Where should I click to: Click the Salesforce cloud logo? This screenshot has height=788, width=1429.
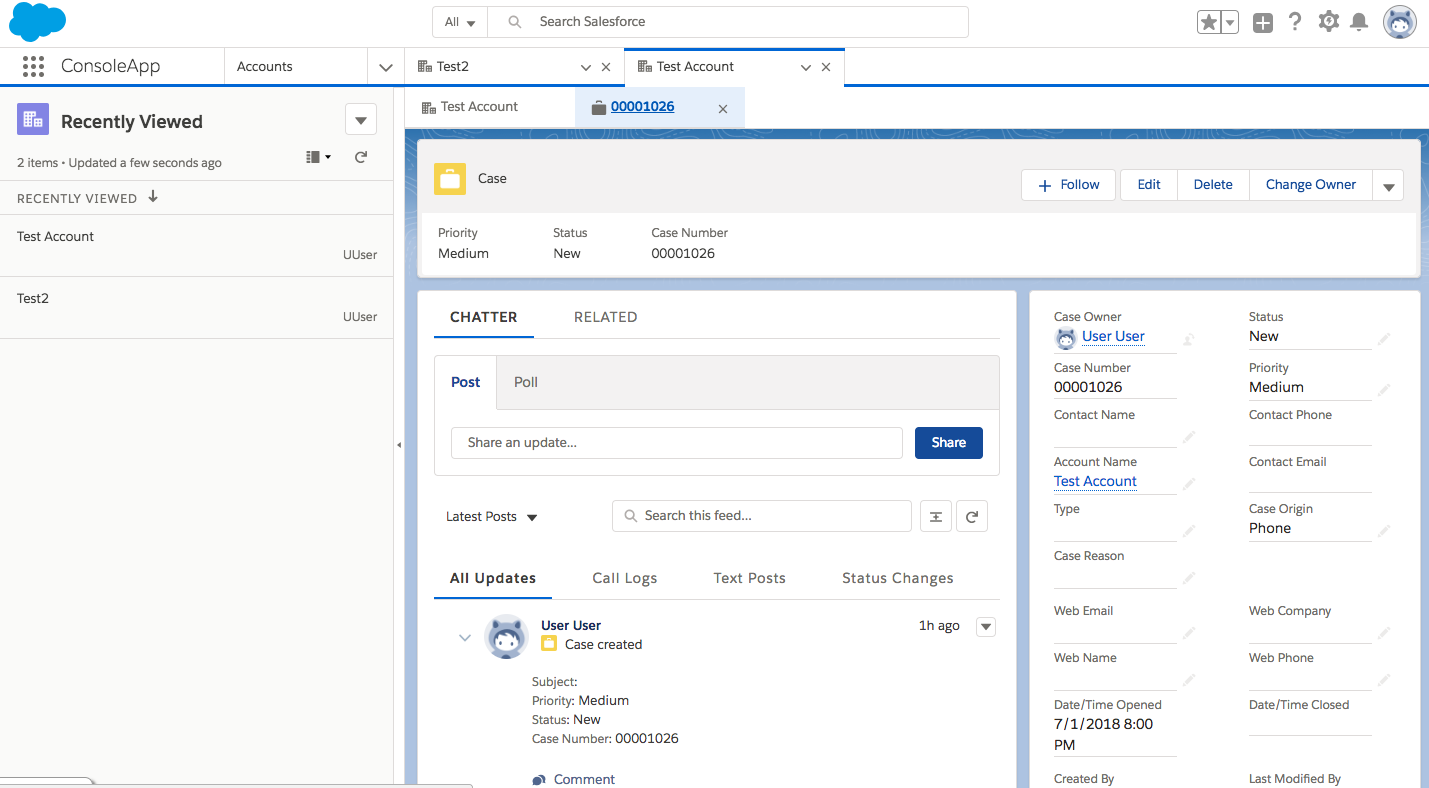click(37, 22)
